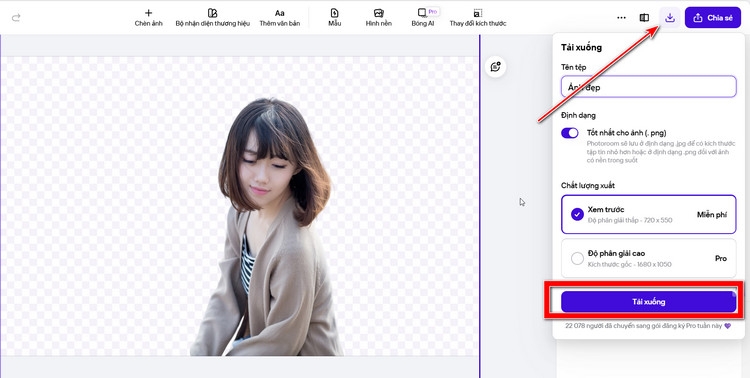Click the download icon in top bar
The height and width of the screenshot is (378, 750).
point(670,18)
